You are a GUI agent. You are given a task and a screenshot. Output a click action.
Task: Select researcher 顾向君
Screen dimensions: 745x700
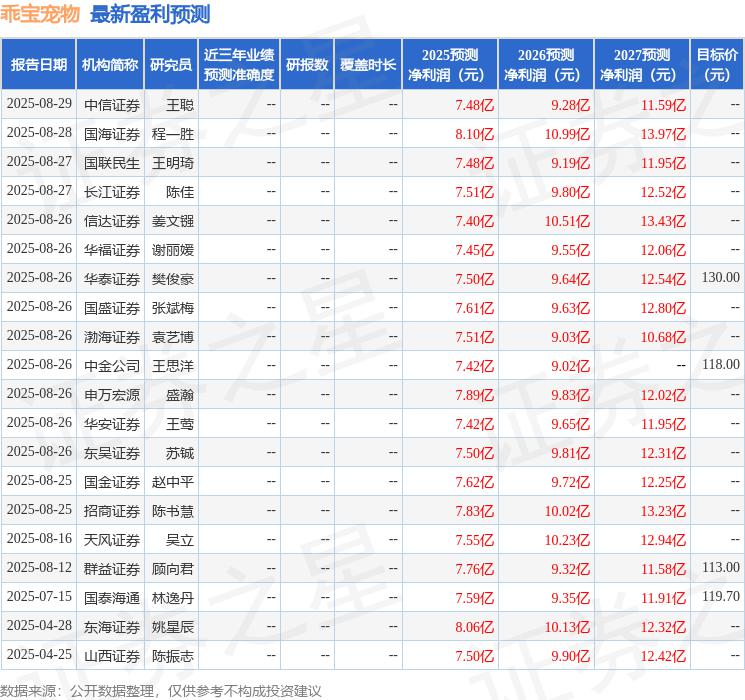pos(172,569)
